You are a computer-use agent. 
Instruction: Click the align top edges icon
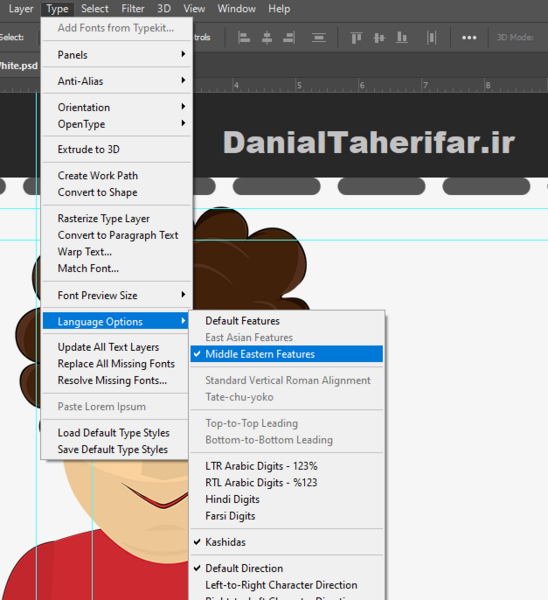pyautogui.click(x=356, y=38)
